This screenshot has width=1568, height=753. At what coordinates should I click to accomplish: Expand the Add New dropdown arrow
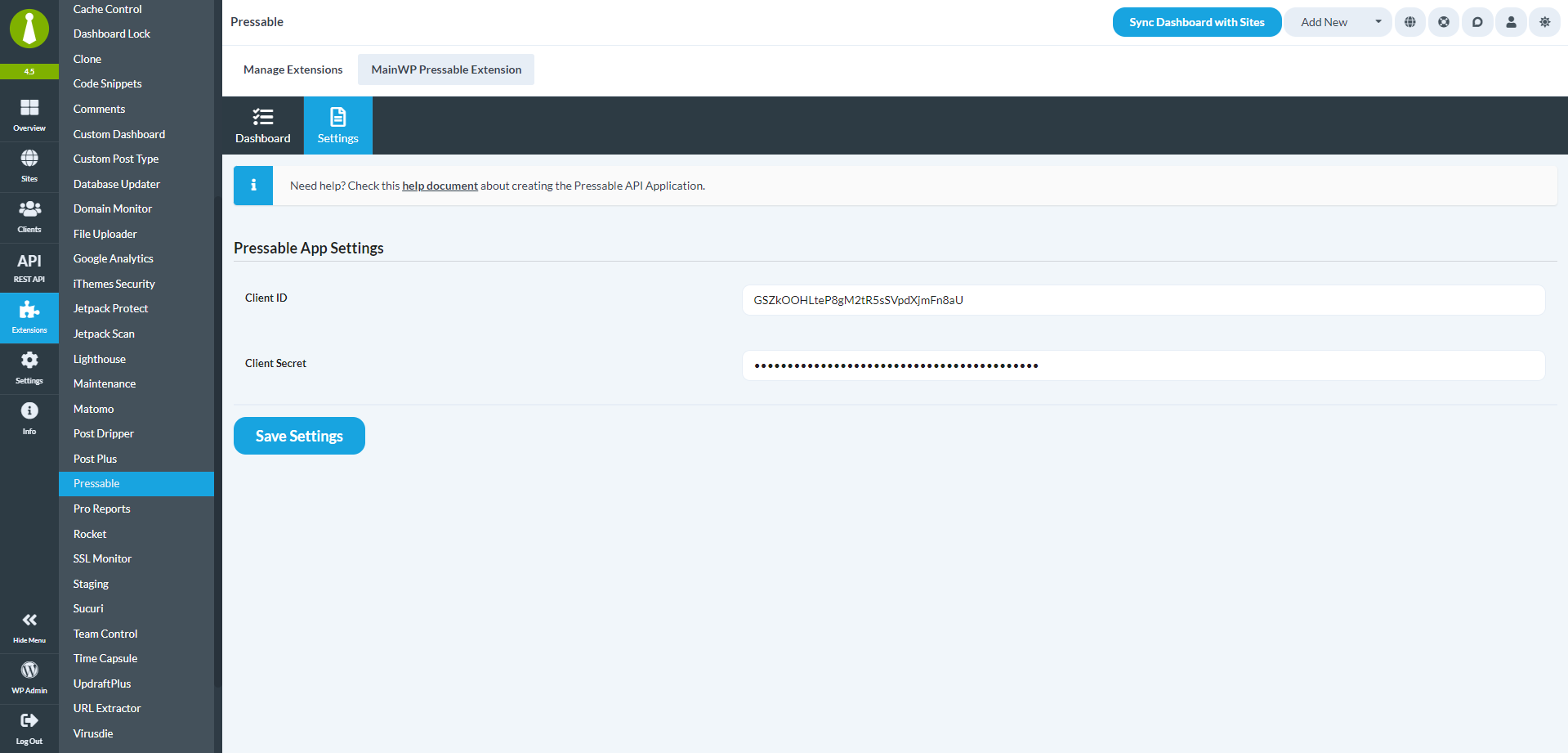[1378, 22]
